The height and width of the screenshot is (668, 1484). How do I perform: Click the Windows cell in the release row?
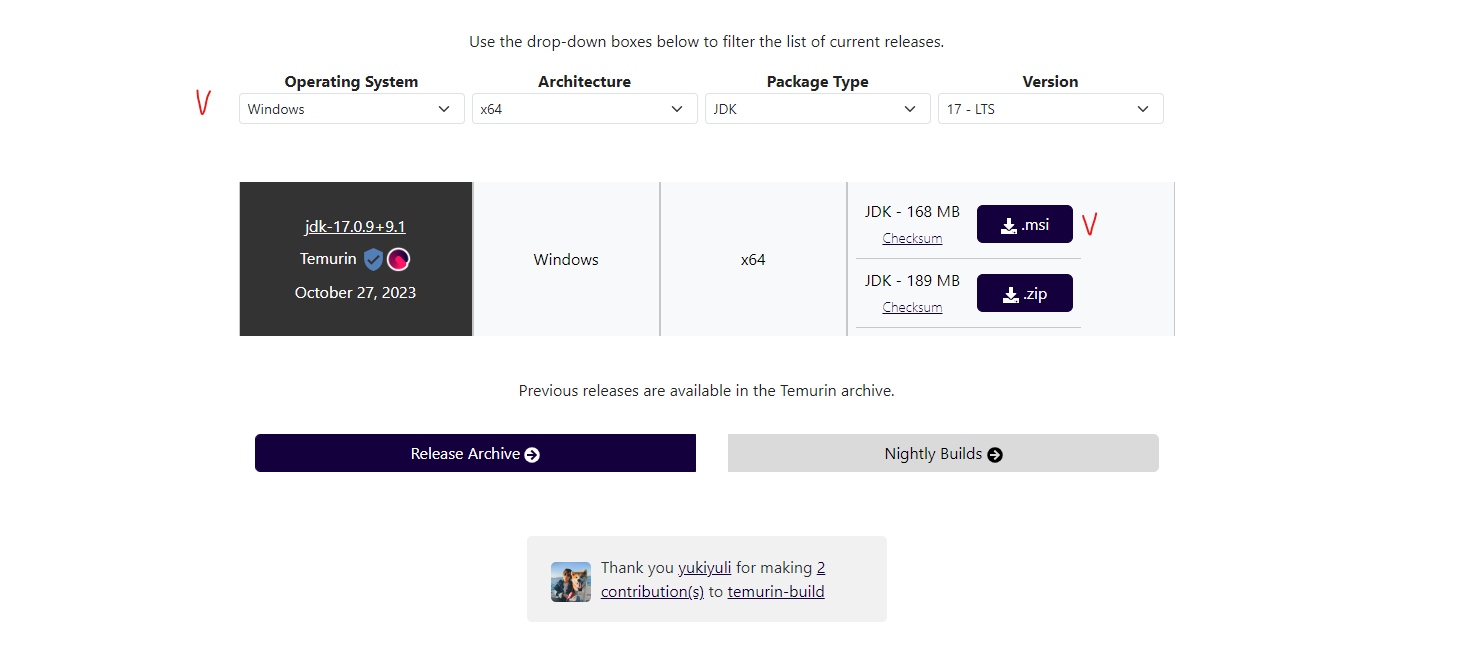pos(566,259)
